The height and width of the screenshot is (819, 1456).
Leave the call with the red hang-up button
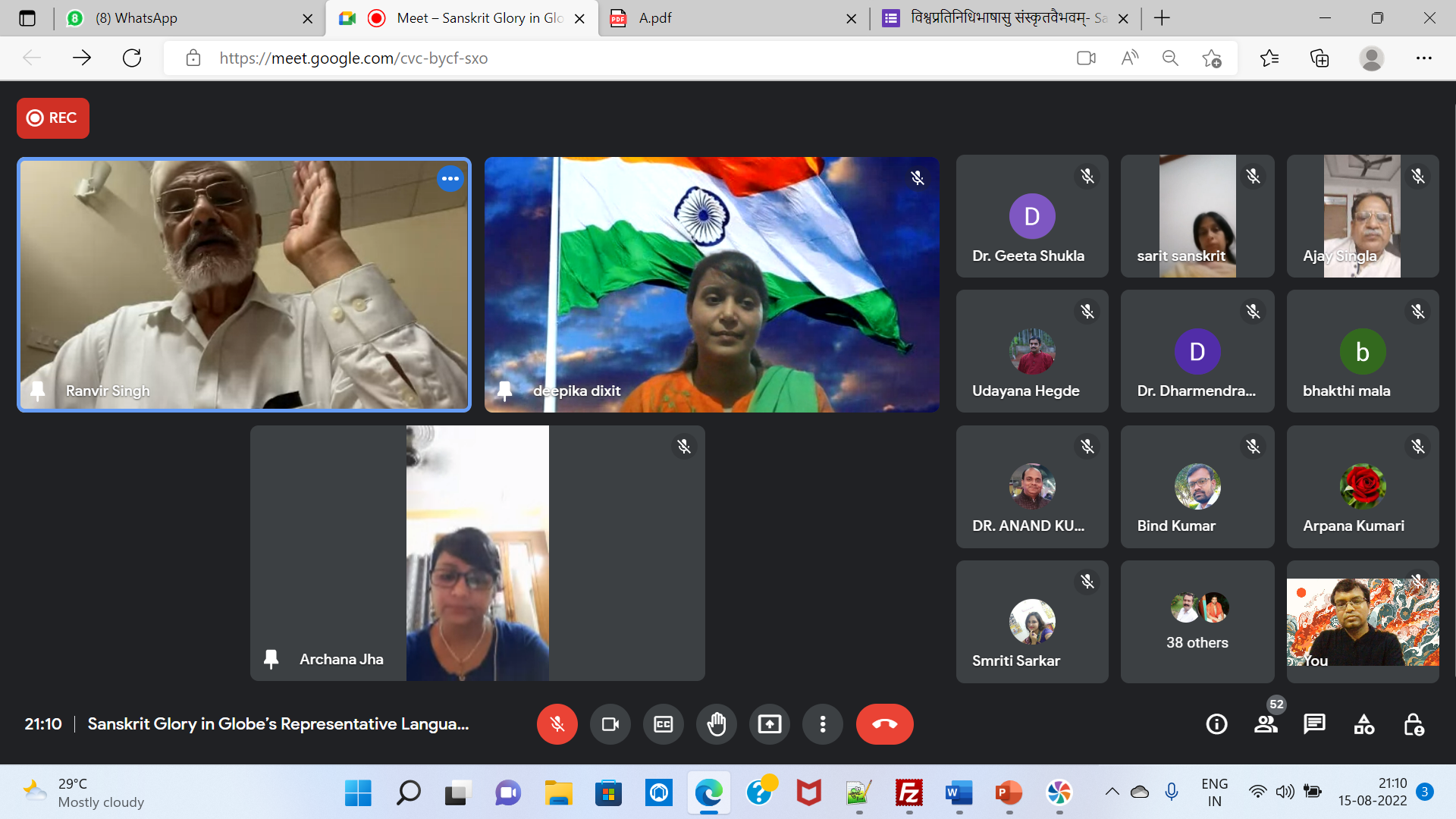884,724
